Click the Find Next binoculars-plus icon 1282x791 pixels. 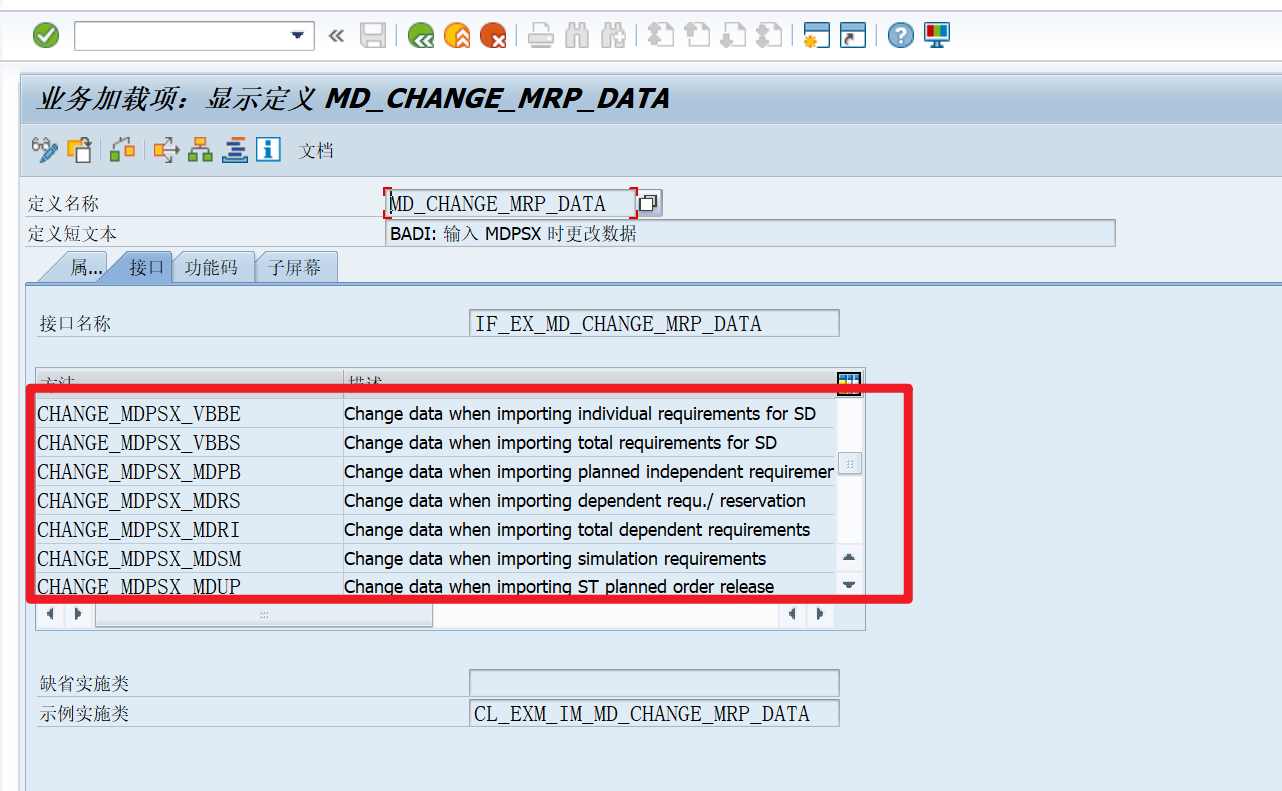[x=613, y=36]
